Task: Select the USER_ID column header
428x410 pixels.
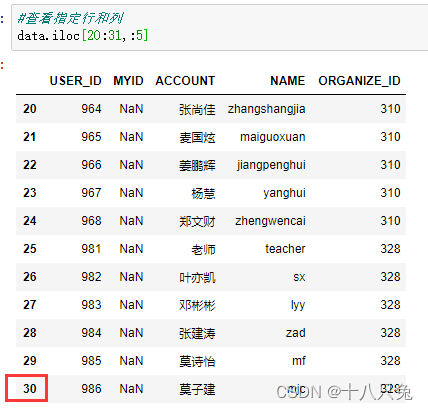Action: [x=76, y=81]
